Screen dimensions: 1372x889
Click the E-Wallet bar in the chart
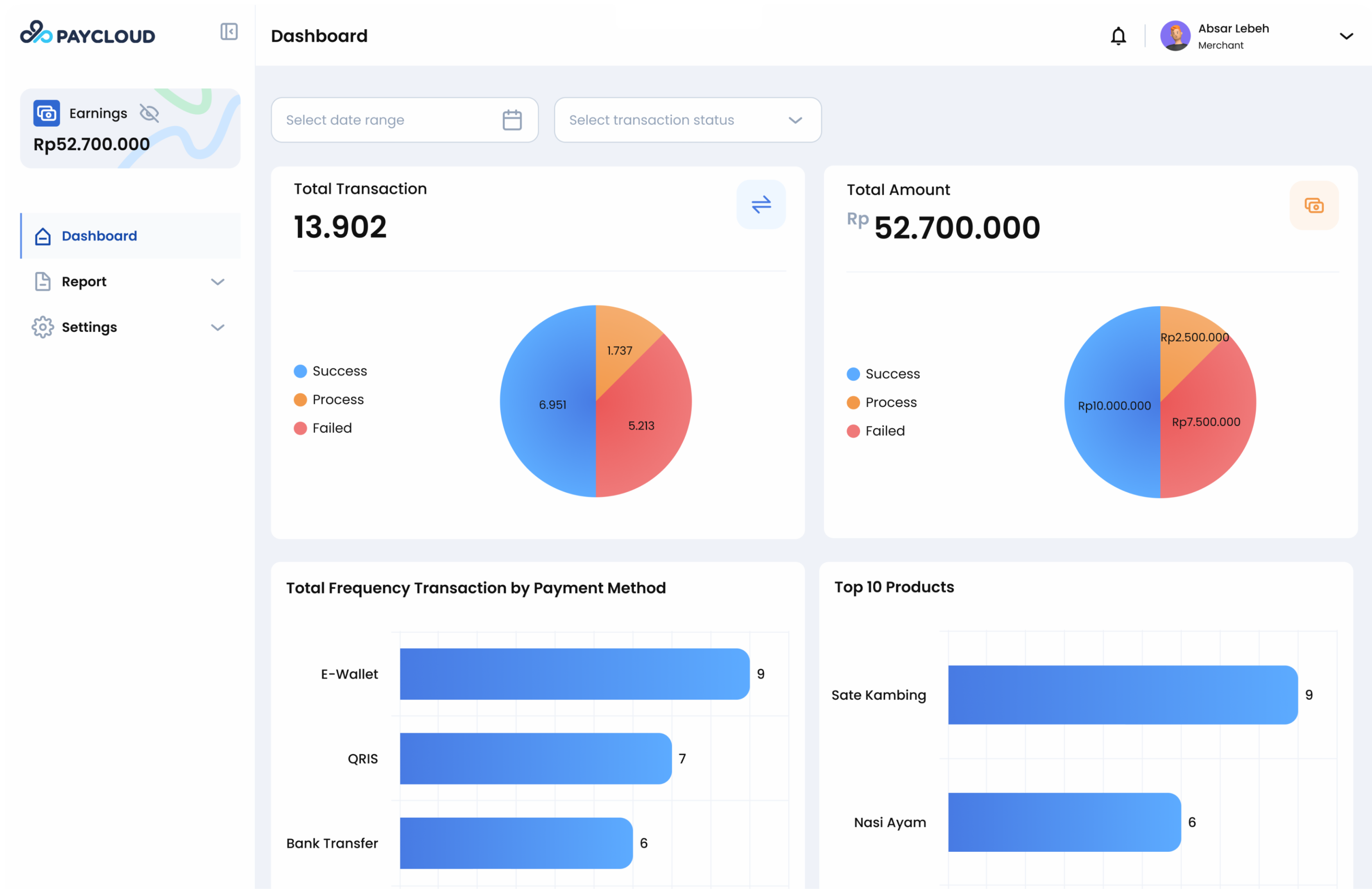tap(574, 674)
